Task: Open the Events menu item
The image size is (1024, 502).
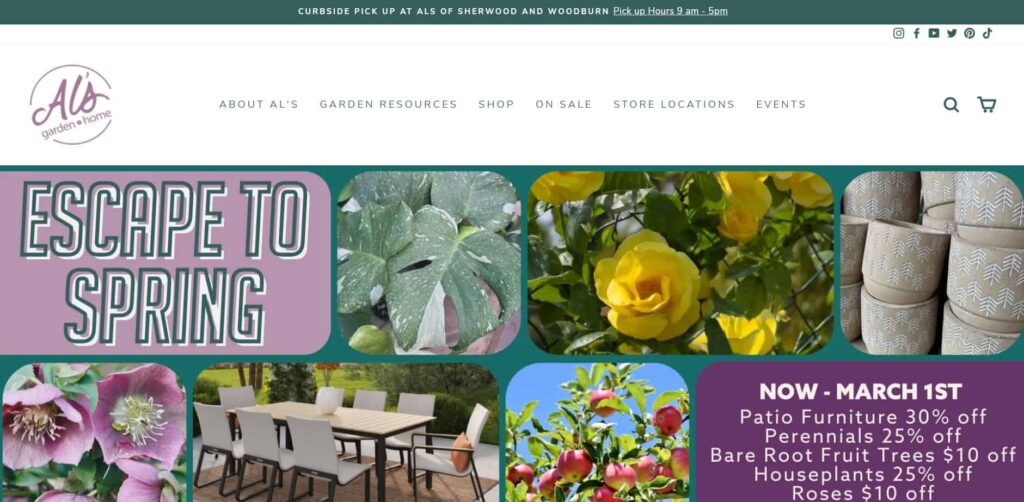Action: [x=781, y=104]
